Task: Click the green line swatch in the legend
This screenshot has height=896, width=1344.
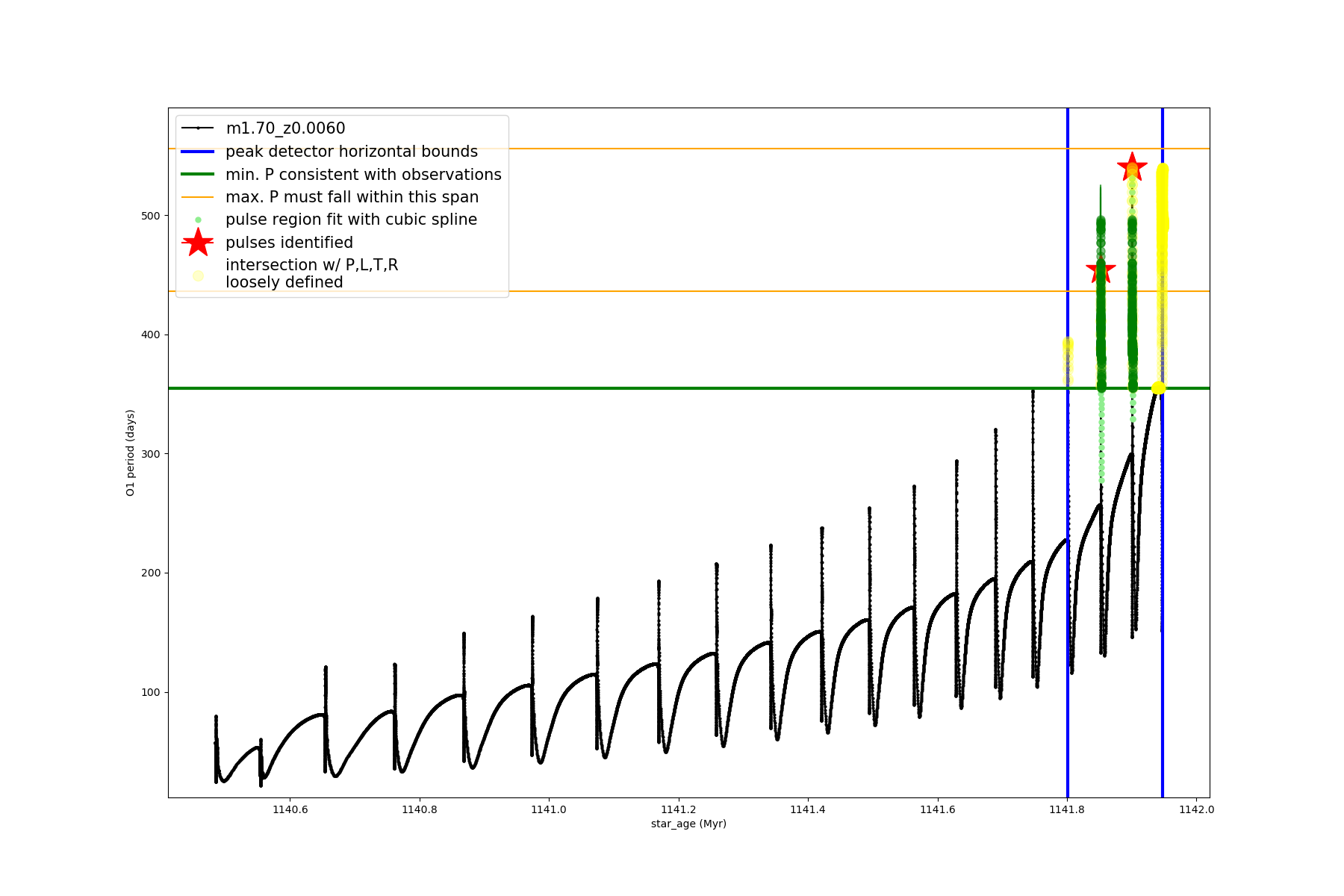Action: click(x=198, y=175)
